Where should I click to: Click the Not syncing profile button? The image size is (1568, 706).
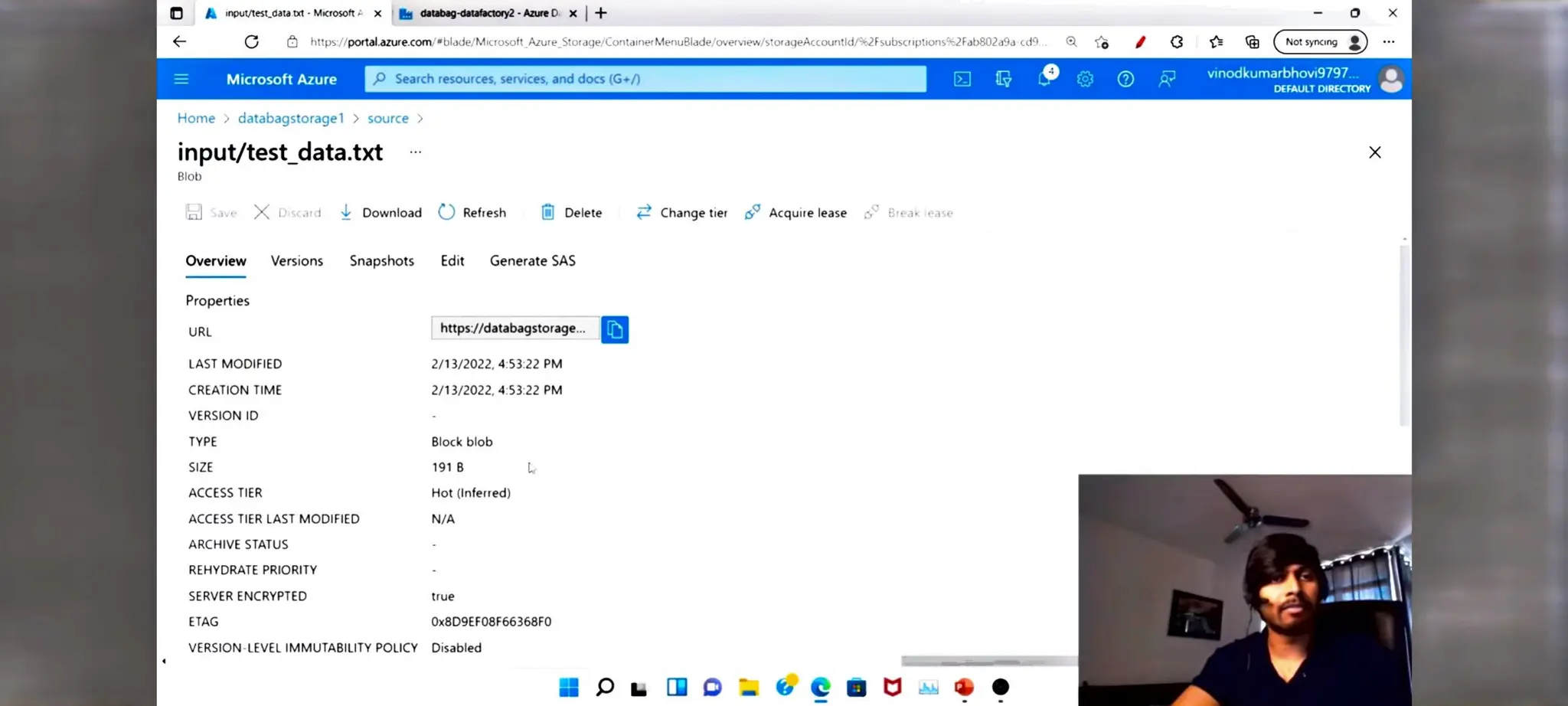pyautogui.click(x=1321, y=42)
